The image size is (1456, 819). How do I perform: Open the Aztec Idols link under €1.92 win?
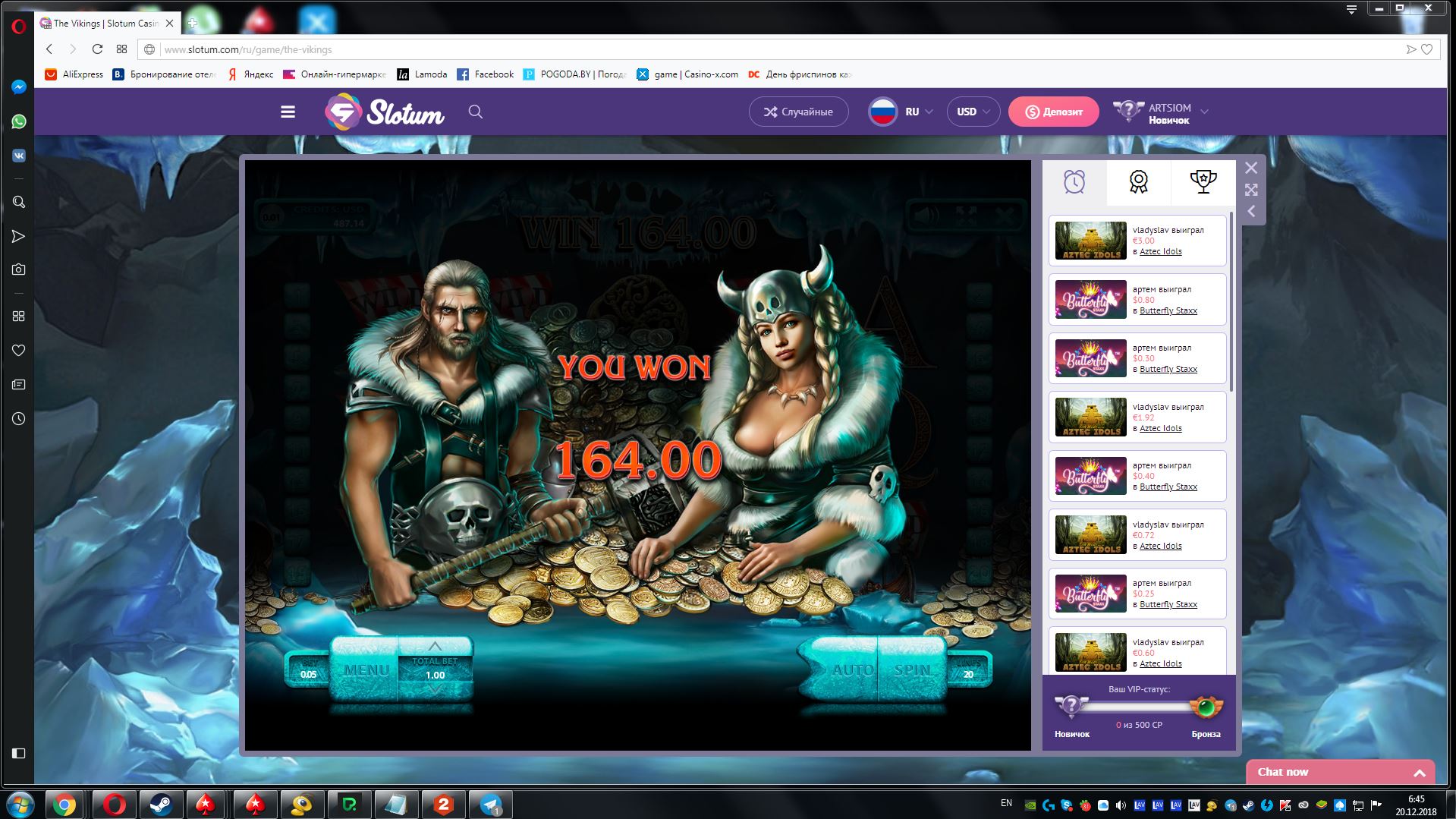[x=1161, y=428]
